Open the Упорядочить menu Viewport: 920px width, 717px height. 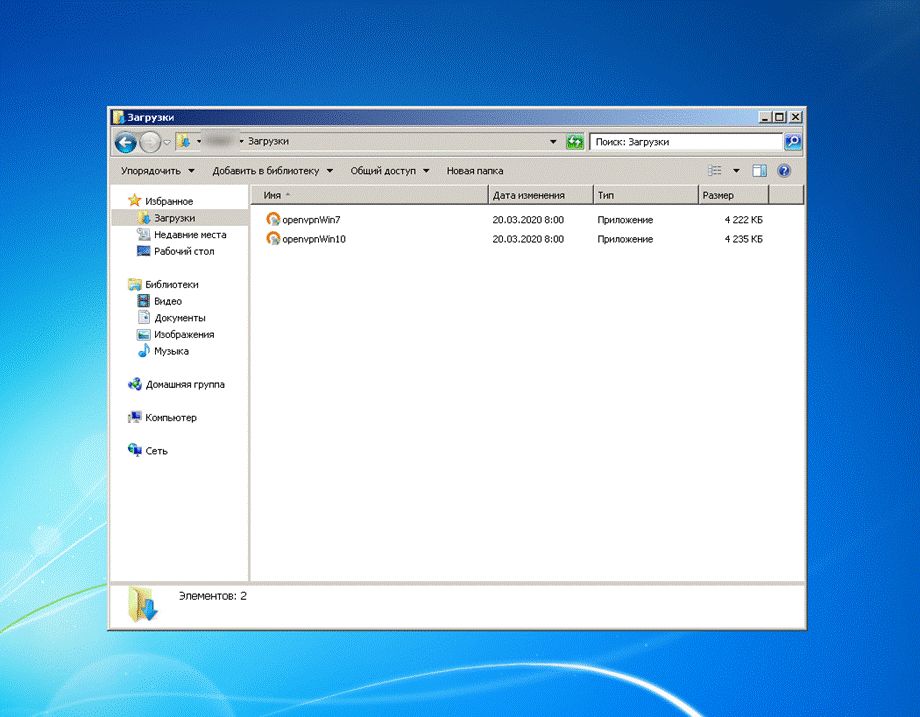tap(157, 171)
